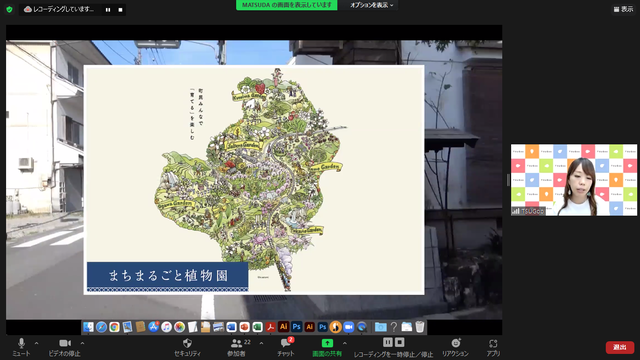Stop video using the camera (ビデオの停止) icon
Viewport: 640px width, 360px height.
tap(65, 343)
